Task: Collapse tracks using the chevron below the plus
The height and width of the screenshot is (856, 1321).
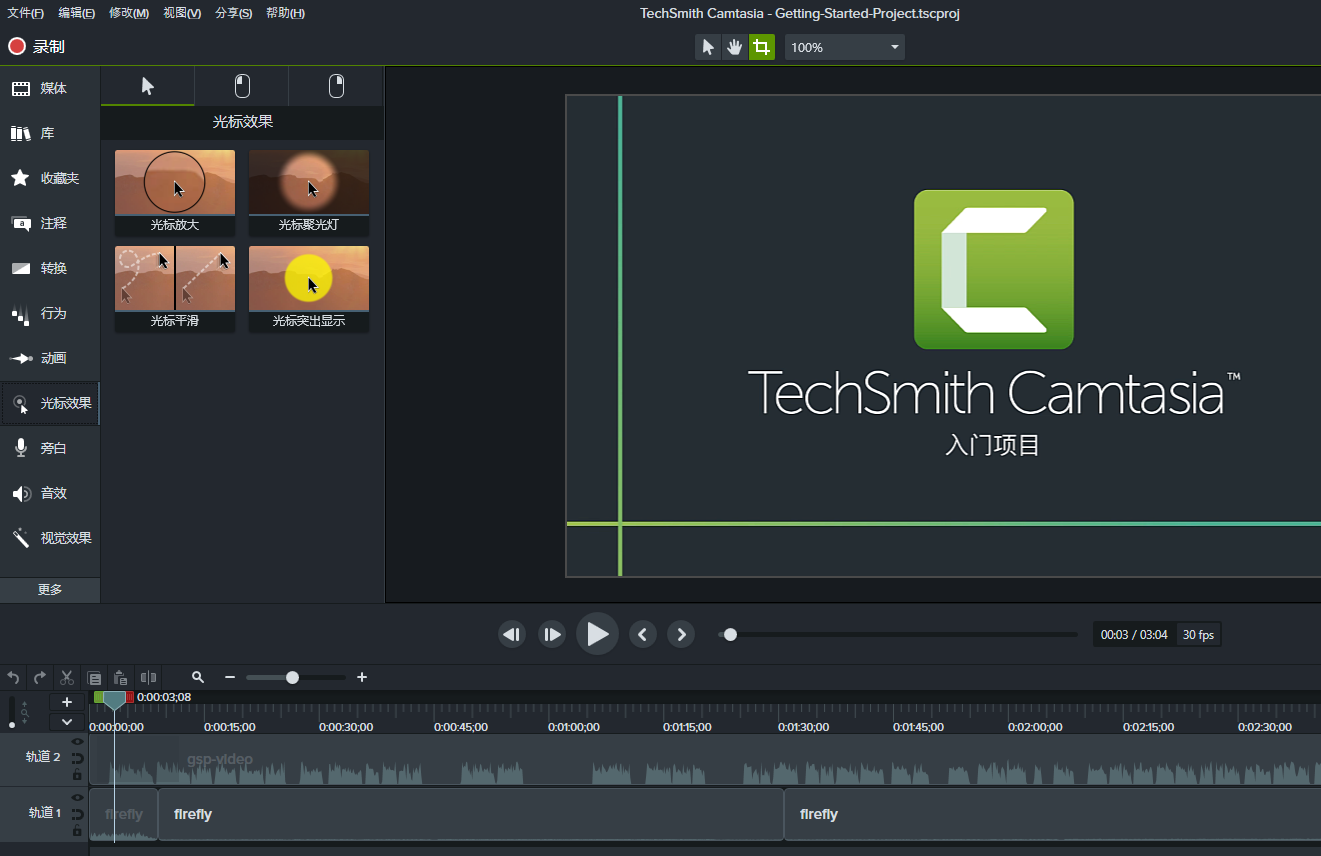Action: pyautogui.click(x=67, y=721)
